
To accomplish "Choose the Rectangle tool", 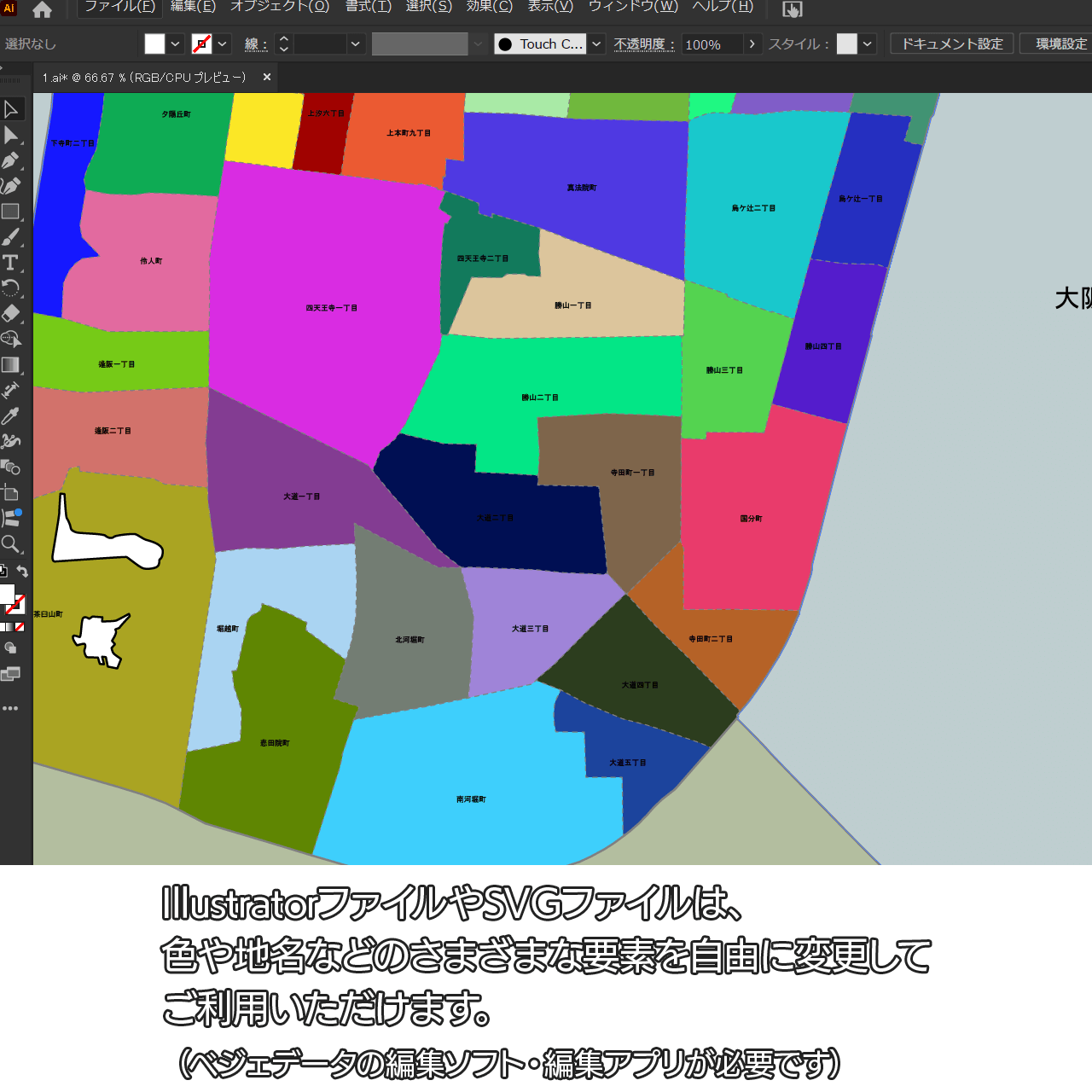I will 11,212.
